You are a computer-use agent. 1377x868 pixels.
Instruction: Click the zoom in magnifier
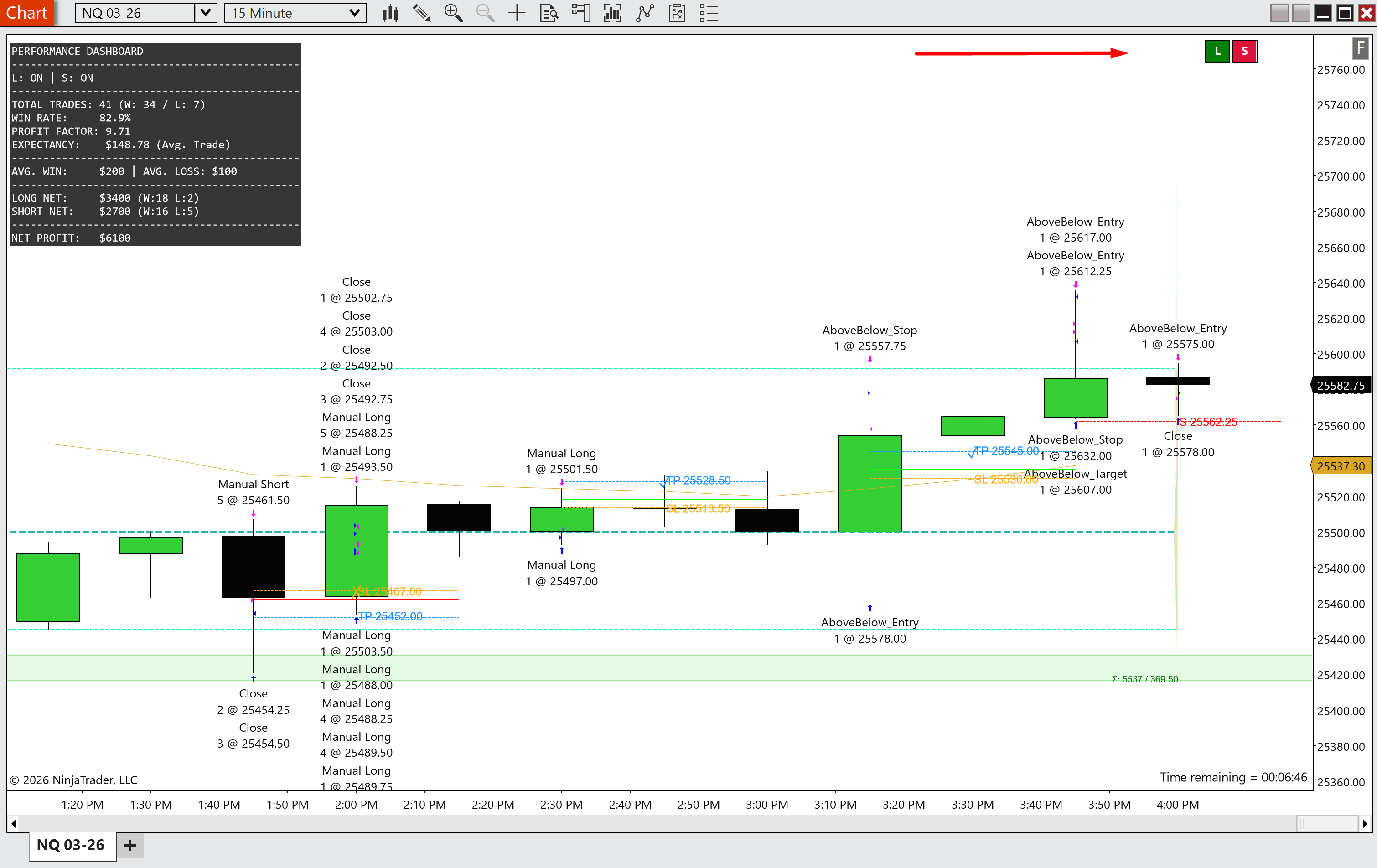point(453,13)
